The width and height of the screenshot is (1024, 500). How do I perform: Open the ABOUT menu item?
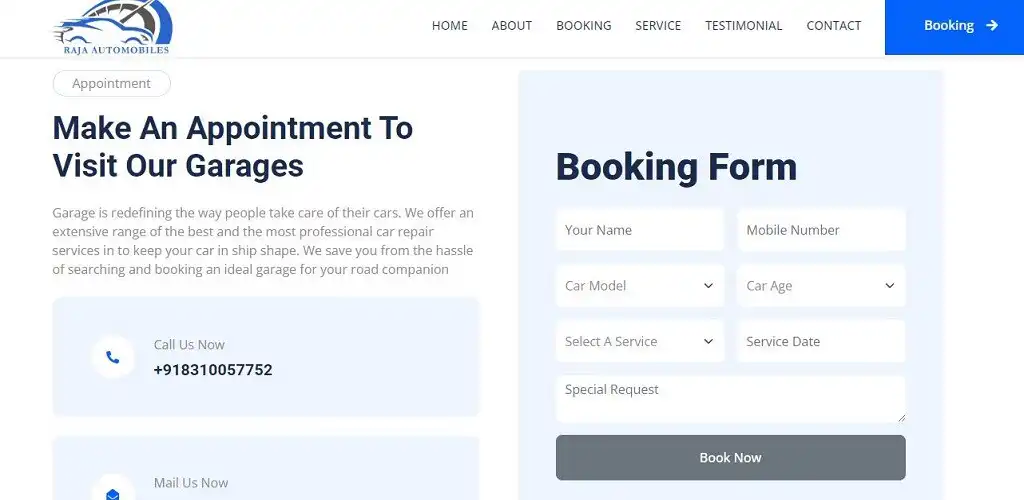[512, 26]
